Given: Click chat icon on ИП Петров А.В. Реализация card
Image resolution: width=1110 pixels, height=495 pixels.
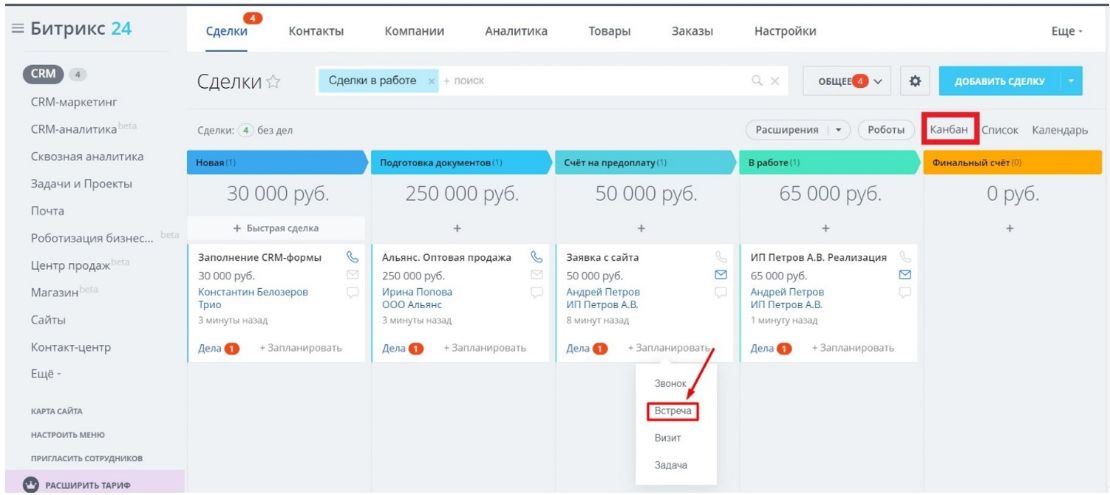Looking at the screenshot, I should [x=905, y=292].
